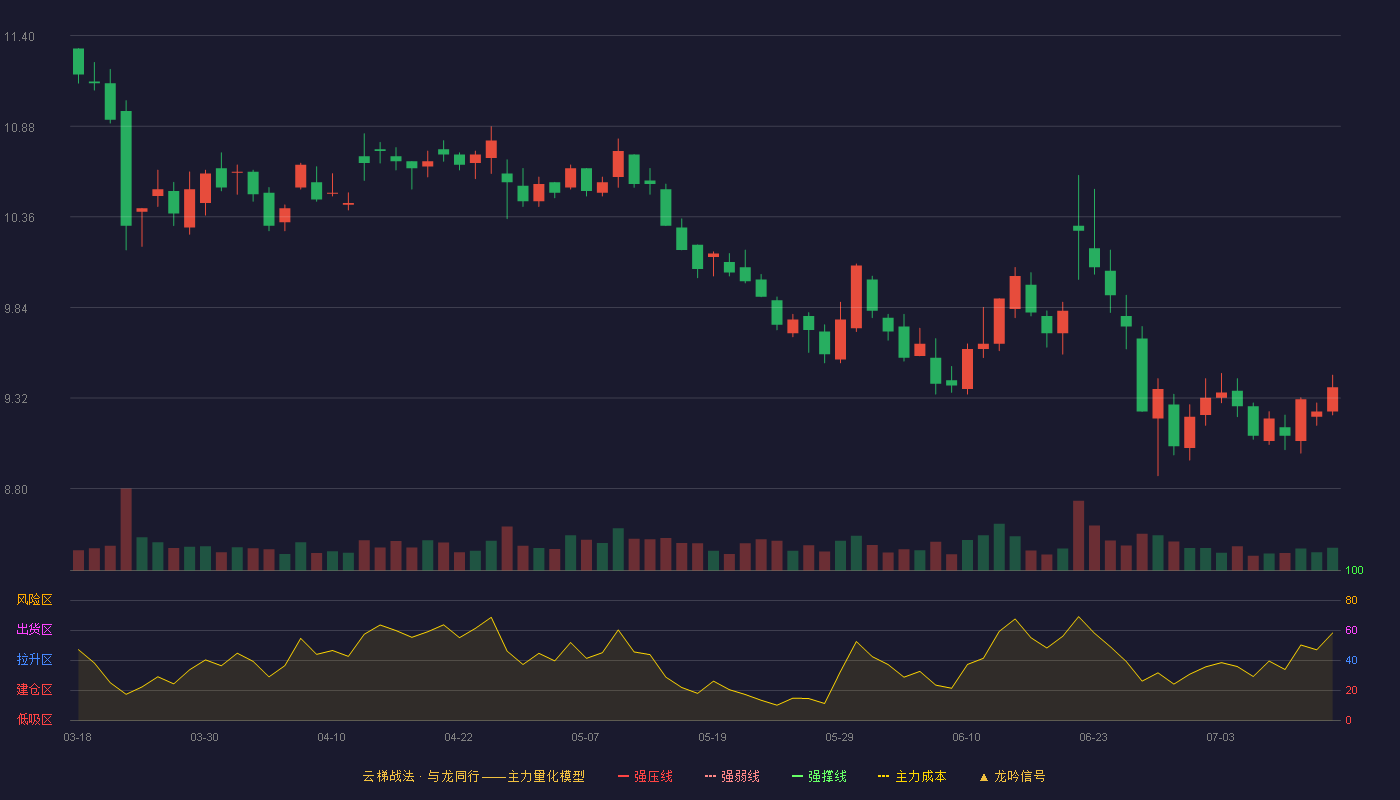Click the 06-10 date label
This screenshot has height=800, width=1400.
click(966, 737)
